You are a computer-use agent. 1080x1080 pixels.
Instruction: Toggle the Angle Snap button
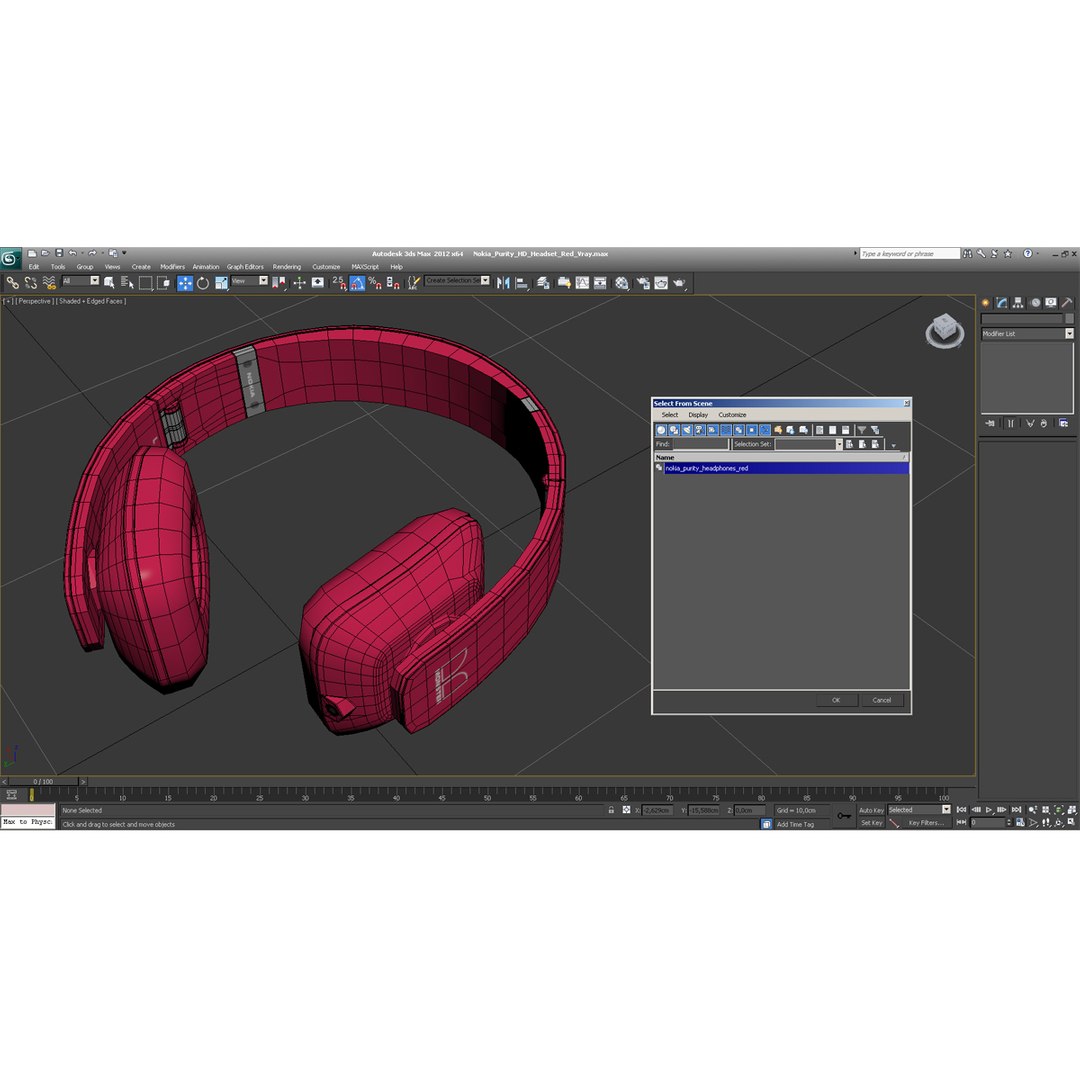(357, 282)
